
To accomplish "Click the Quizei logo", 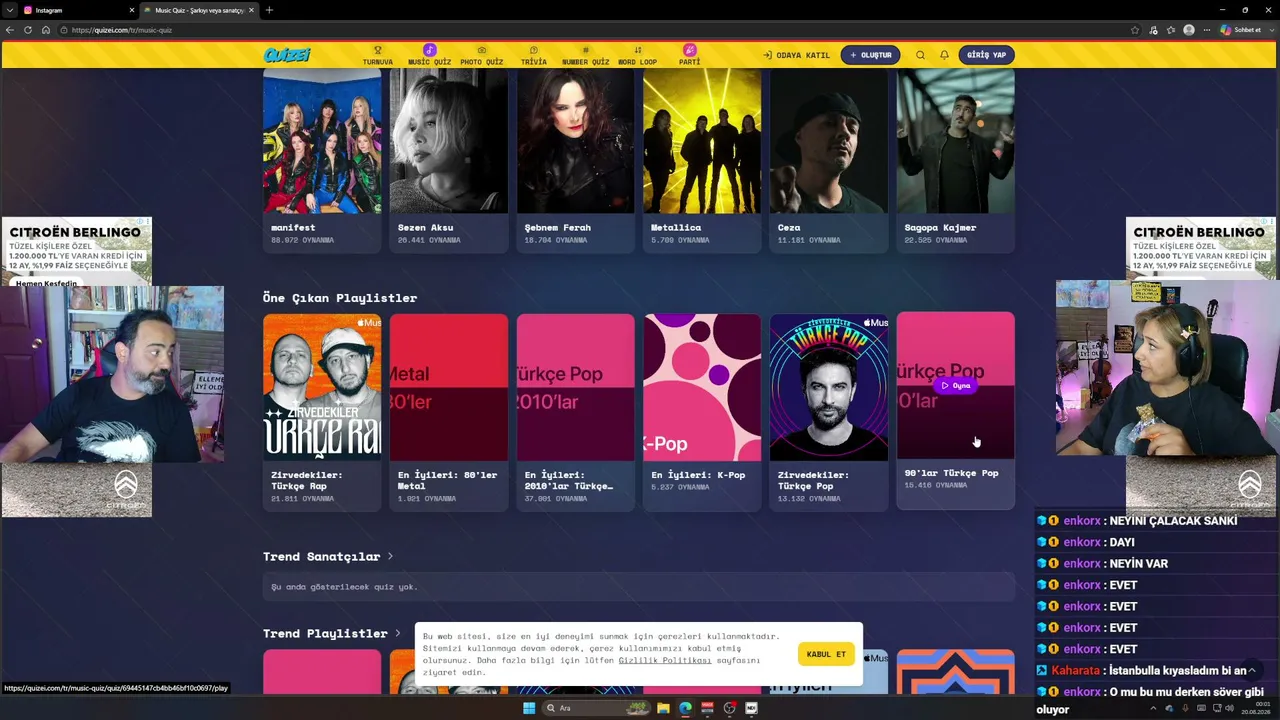I will coord(287,55).
